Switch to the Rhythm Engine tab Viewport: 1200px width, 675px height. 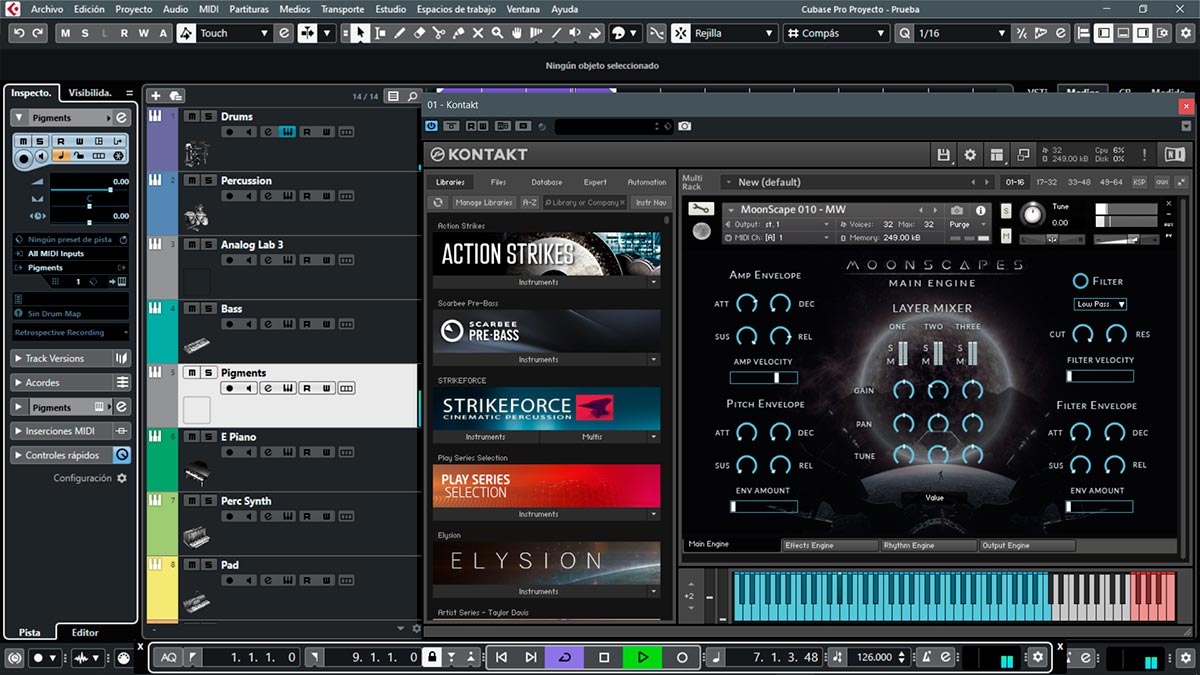click(x=928, y=546)
